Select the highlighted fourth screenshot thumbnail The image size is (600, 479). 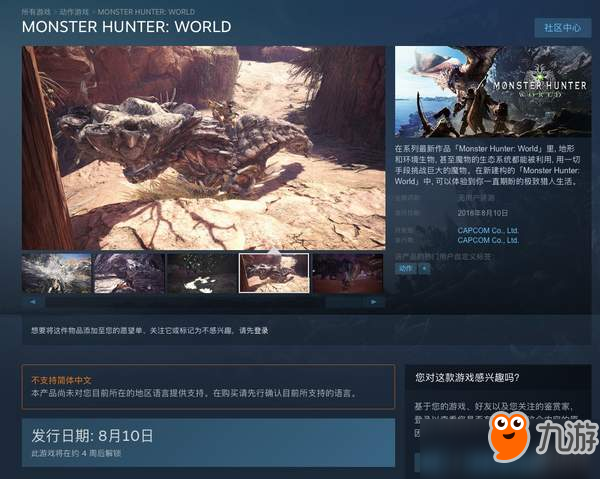pyautogui.click(x=273, y=272)
